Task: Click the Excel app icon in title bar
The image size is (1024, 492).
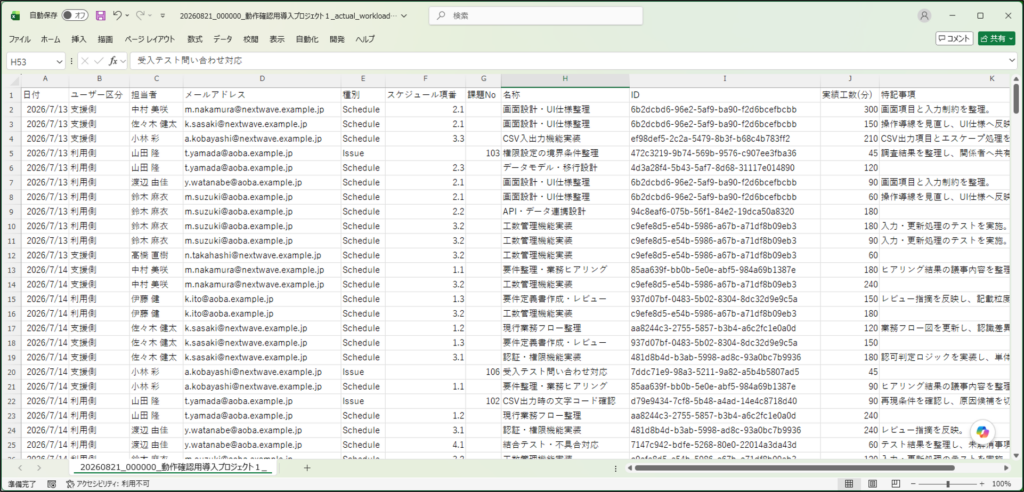Action: (16, 15)
